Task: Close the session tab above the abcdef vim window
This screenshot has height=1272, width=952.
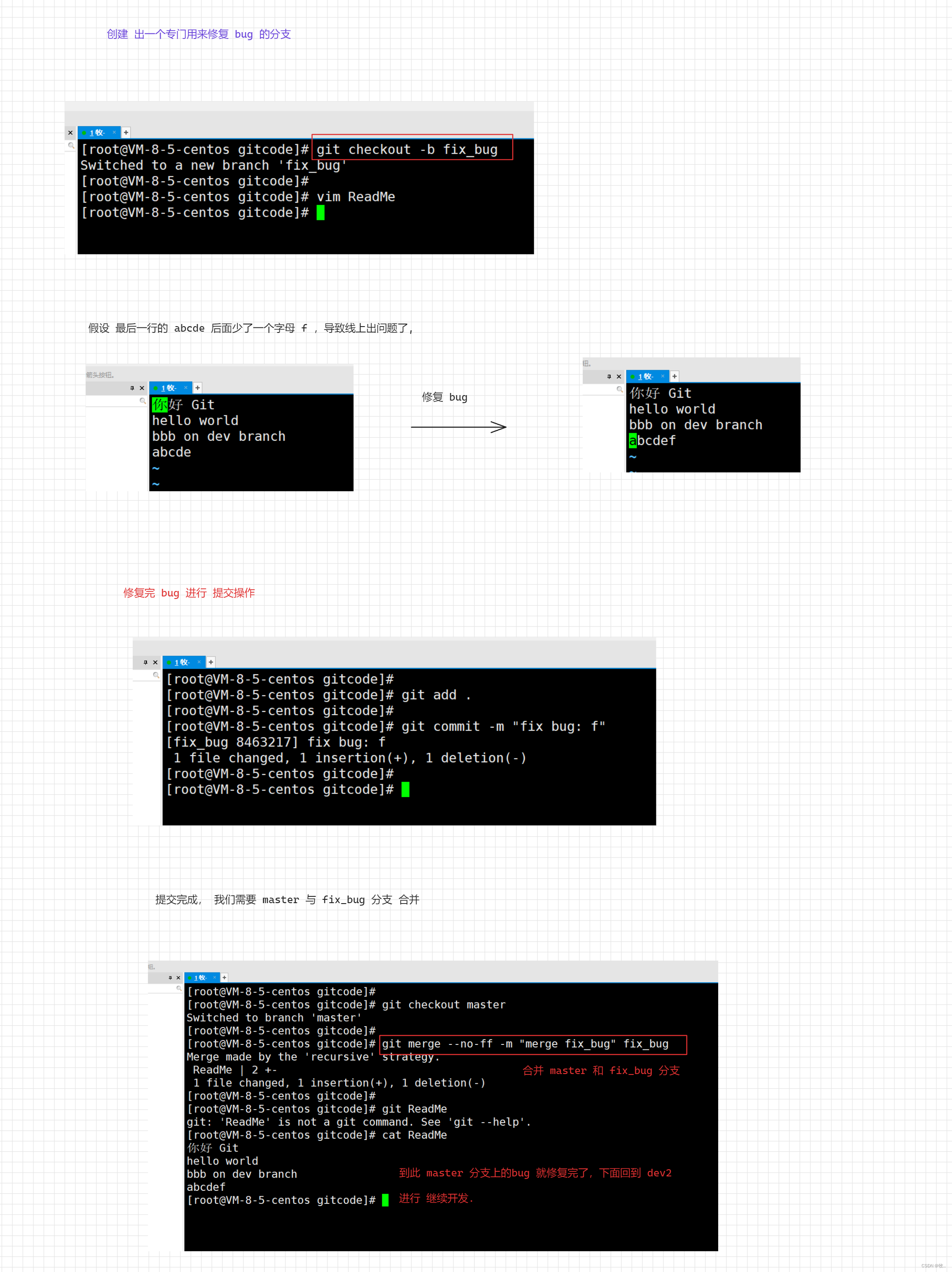Action: pyautogui.click(x=663, y=376)
